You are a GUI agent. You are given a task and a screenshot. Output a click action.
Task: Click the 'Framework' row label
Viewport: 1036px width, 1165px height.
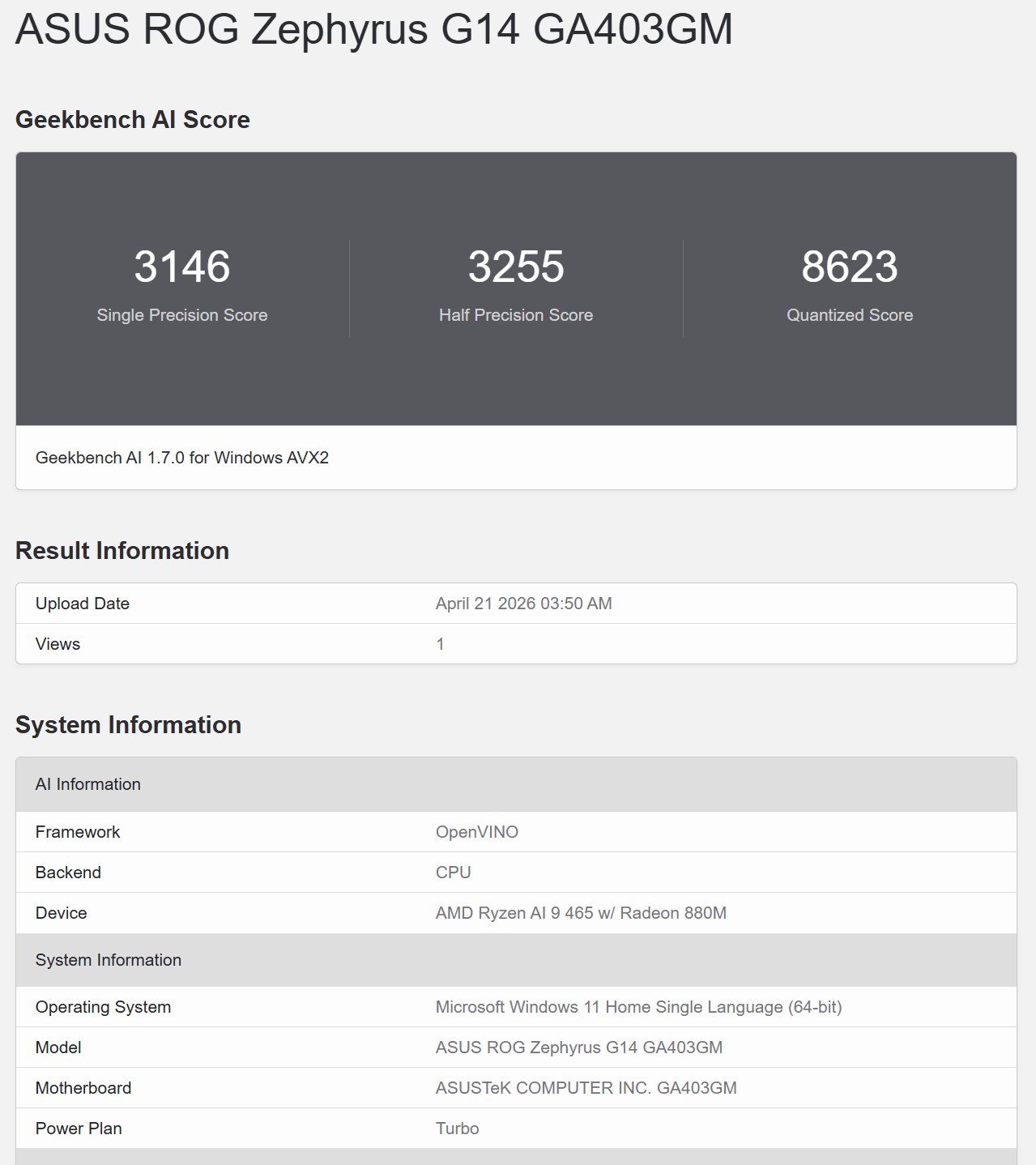click(78, 832)
